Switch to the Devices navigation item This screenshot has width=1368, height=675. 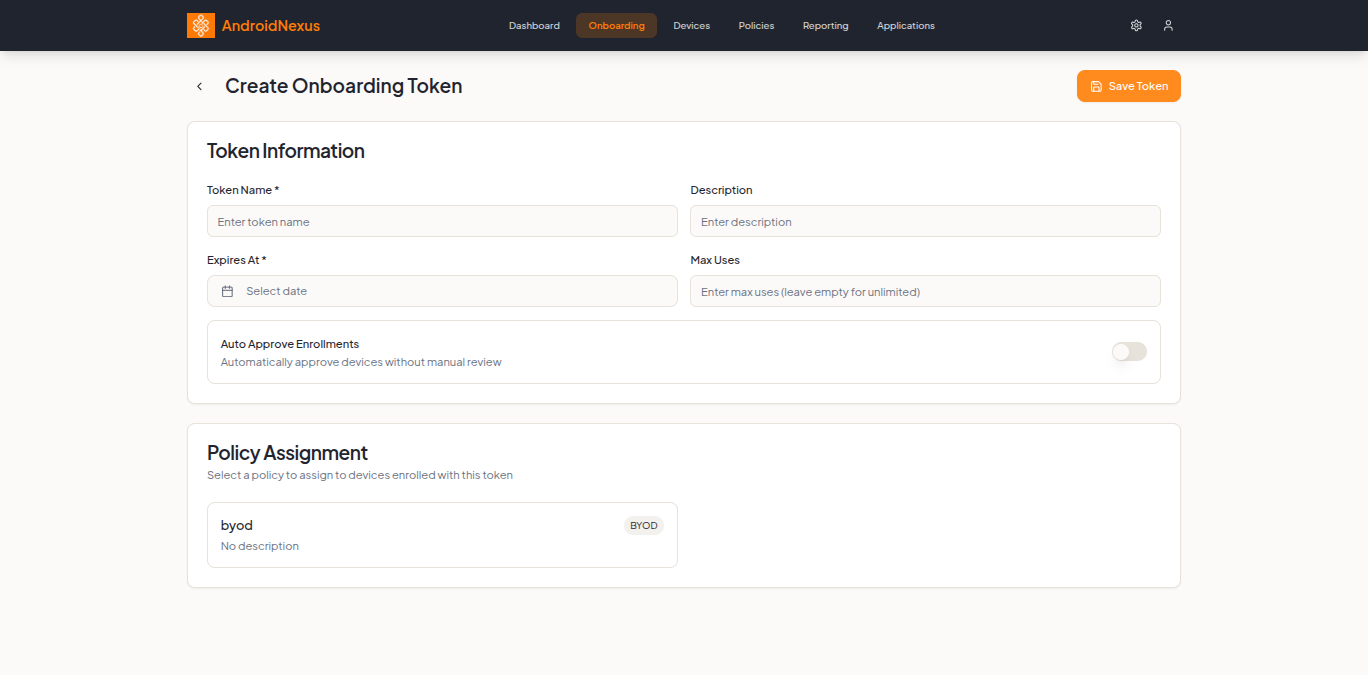click(x=691, y=25)
